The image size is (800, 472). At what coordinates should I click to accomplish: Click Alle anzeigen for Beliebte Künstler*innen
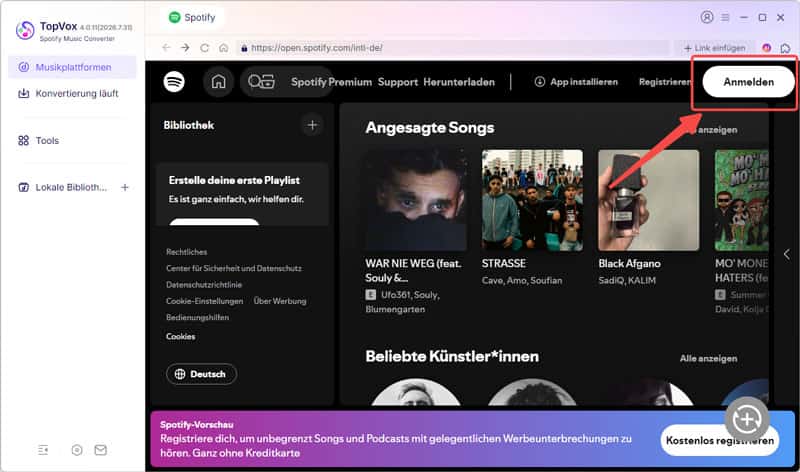click(708, 358)
